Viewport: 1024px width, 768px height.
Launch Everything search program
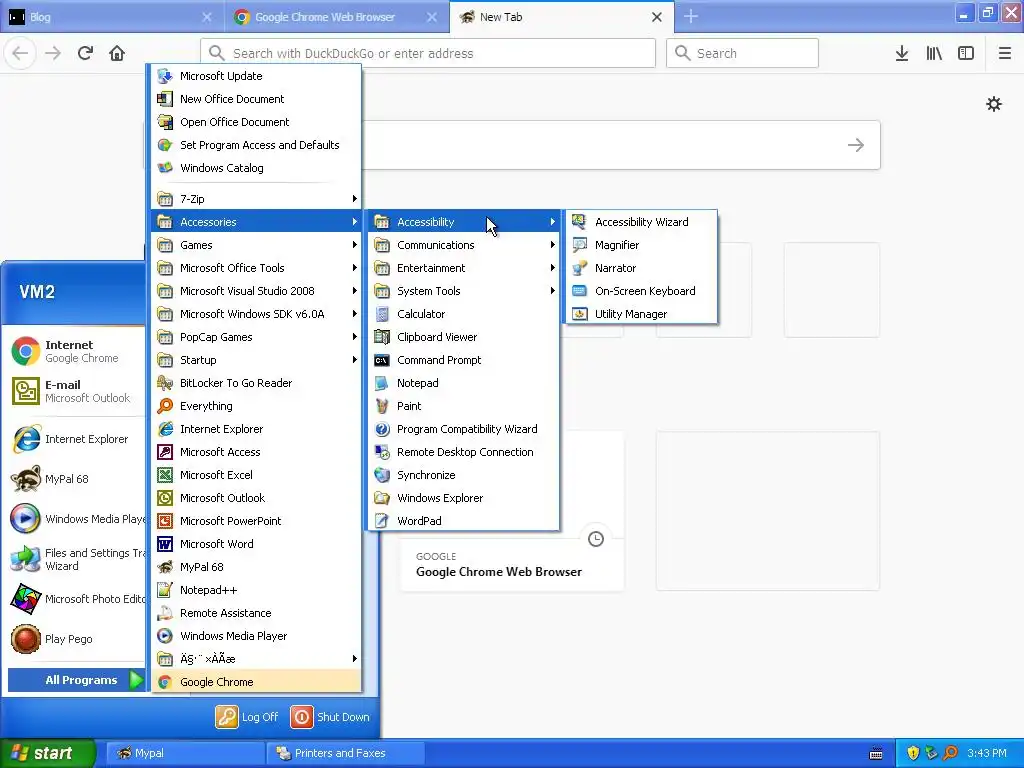click(256, 406)
